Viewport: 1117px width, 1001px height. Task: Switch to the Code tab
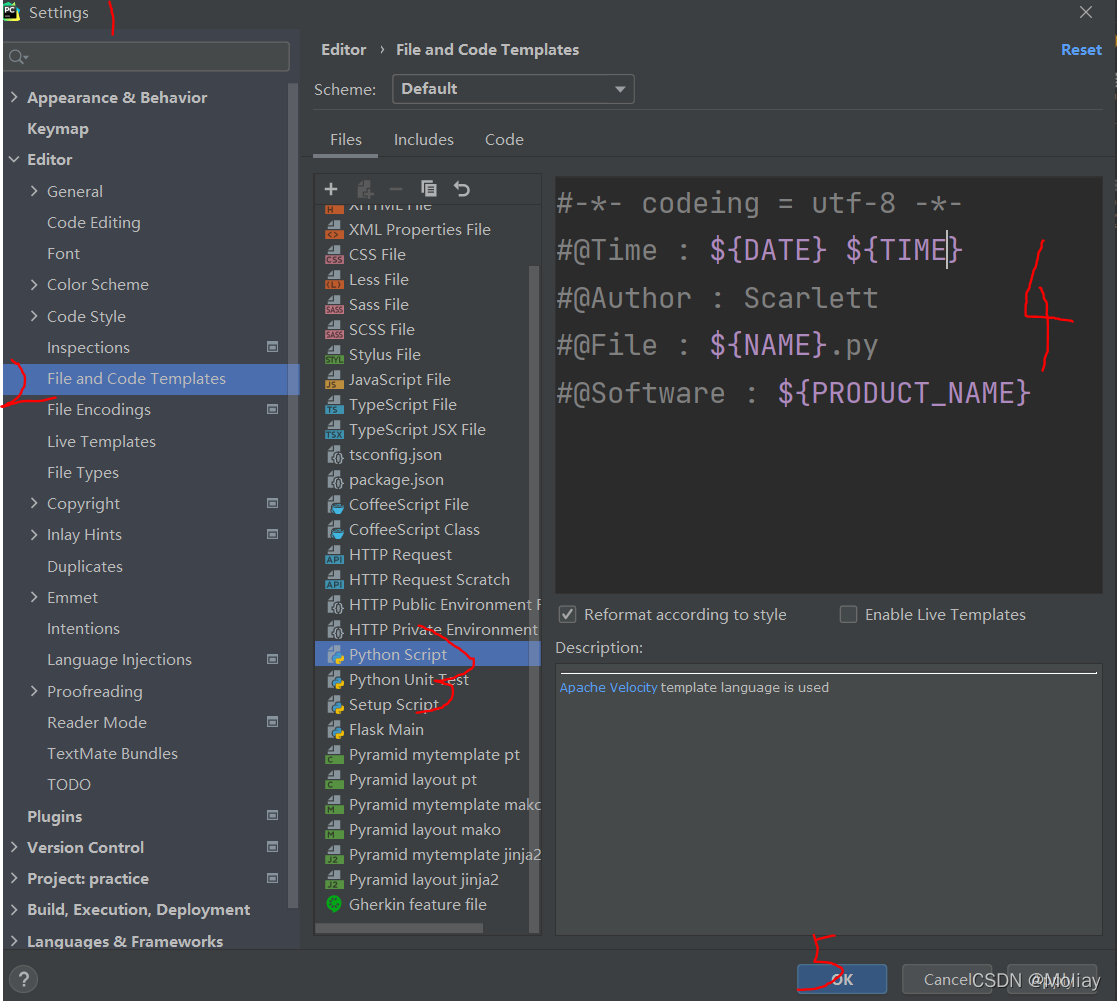[x=504, y=140]
